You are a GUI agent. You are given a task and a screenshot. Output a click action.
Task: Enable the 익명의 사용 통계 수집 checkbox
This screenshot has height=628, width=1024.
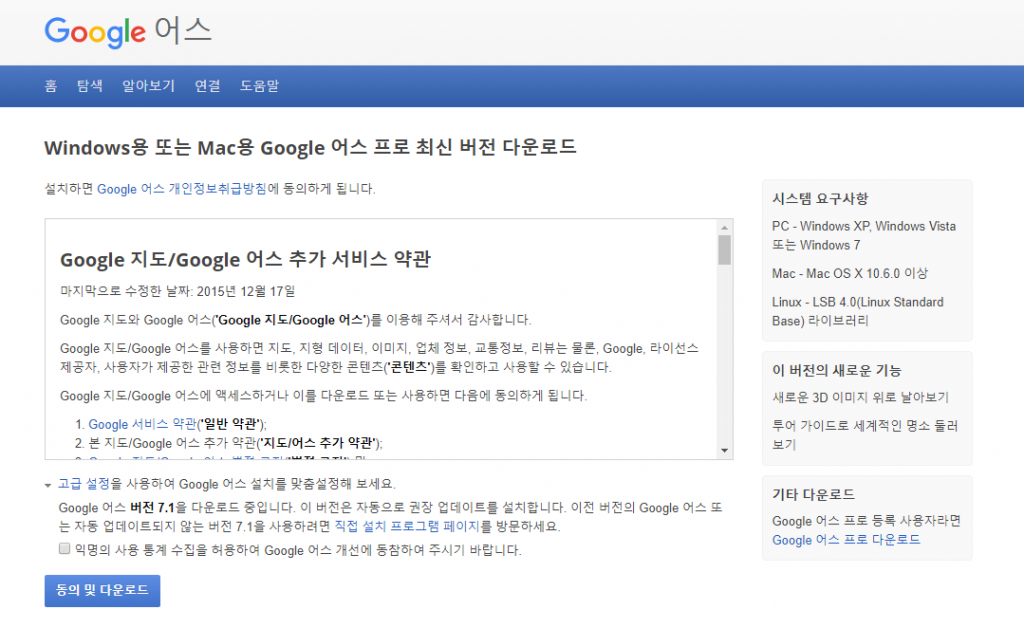(65, 549)
